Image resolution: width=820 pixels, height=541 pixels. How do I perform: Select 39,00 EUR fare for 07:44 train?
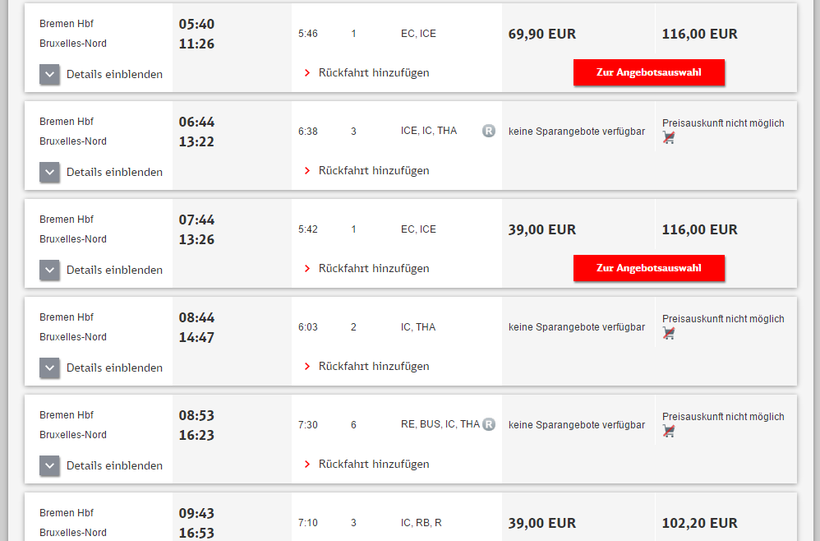point(542,229)
